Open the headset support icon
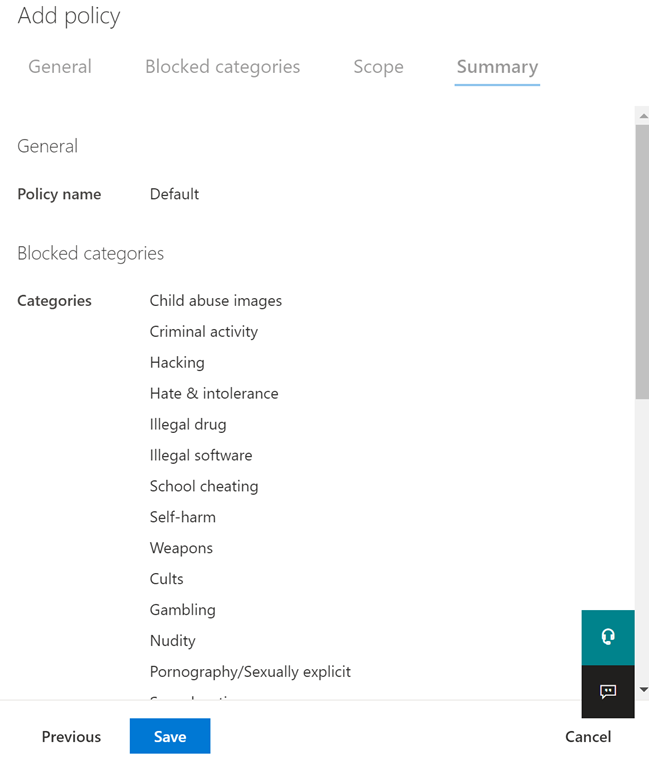This screenshot has width=649, height=768. pos(607,637)
